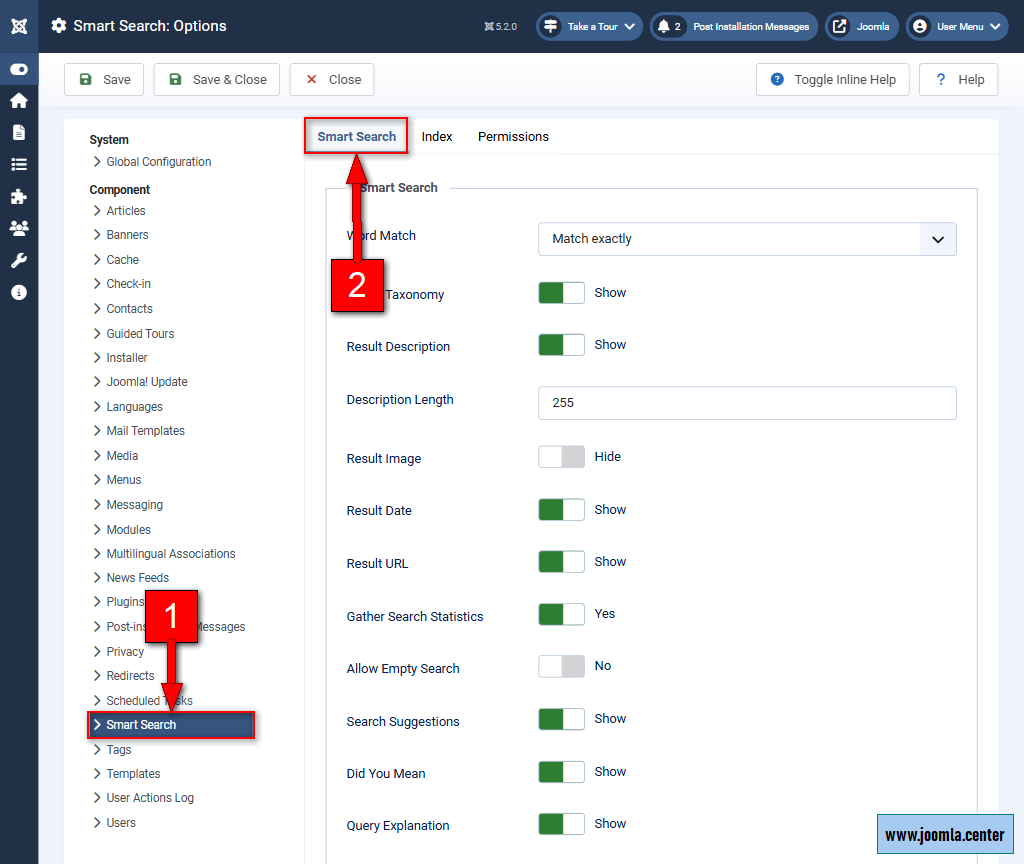
Task: Open User Actions Log options
Action: pos(150,798)
